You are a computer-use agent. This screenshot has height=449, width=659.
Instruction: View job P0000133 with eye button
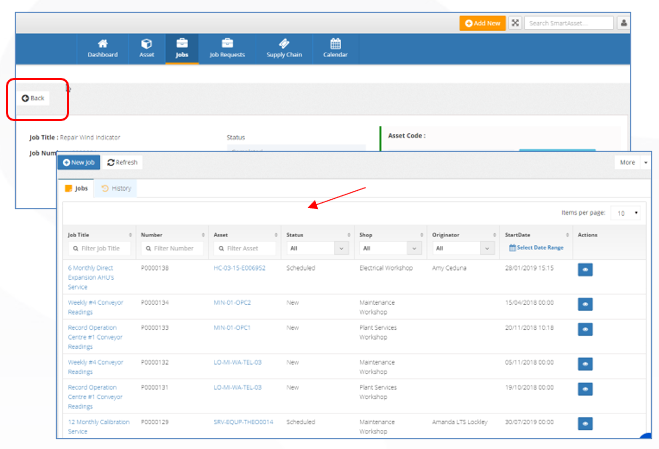585,329
